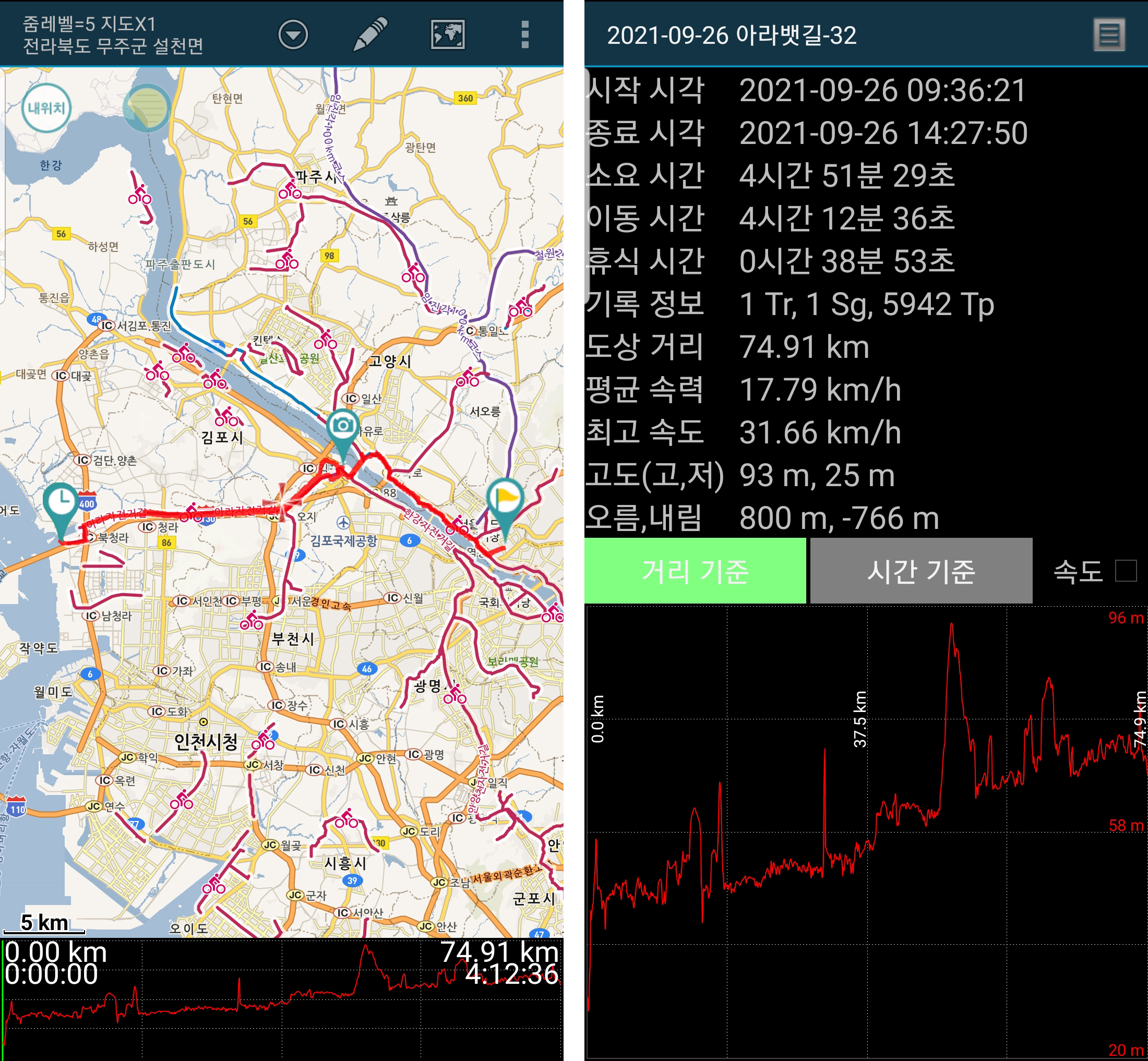Image resolution: width=1148 pixels, height=1061 pixels.
Task: Tap the 휴식 시간 value 0시간 38분 53초
Action: (847, 261)
